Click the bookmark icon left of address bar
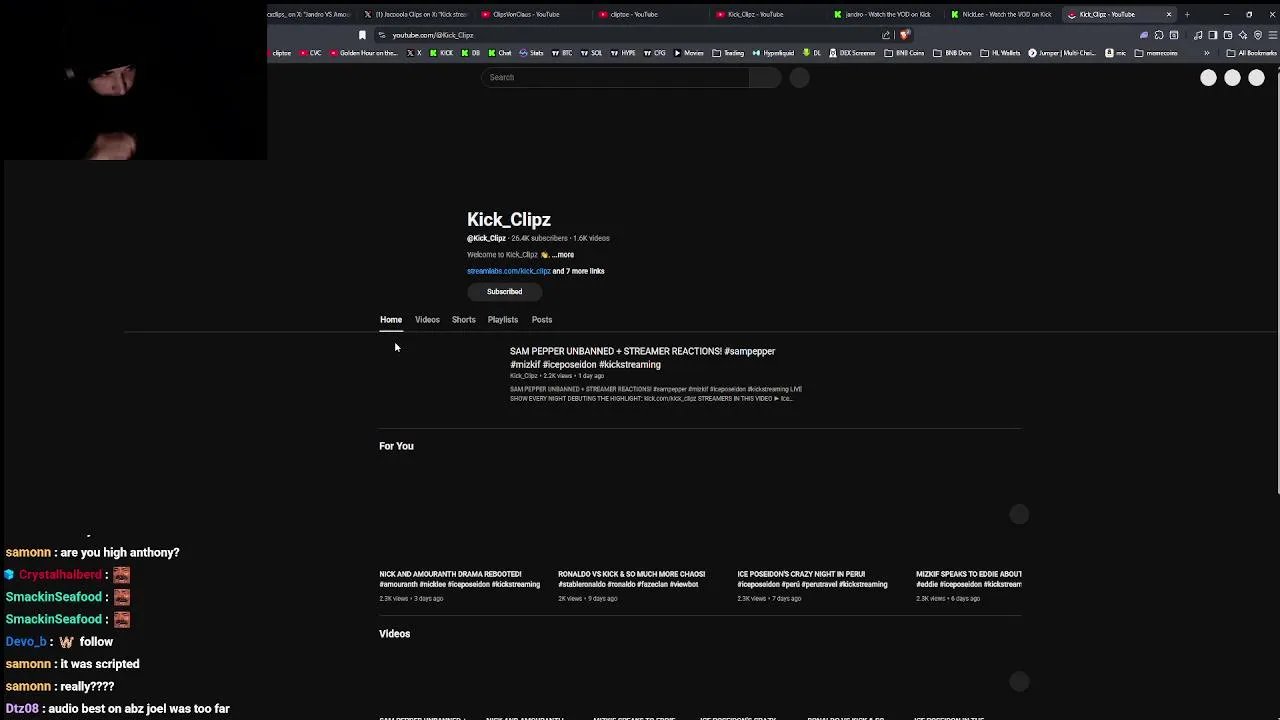Screen dimensions: 1280x720 pos(362,35)
